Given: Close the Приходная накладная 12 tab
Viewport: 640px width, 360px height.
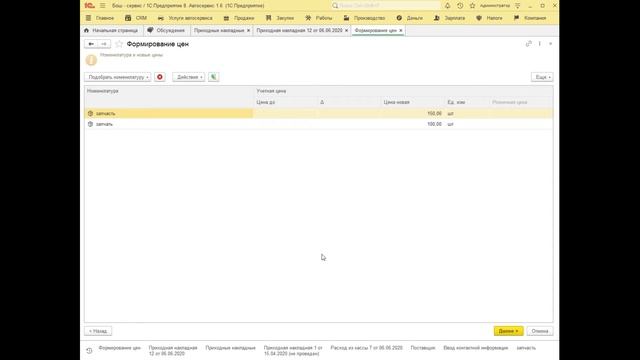Looking at the screenshot, I should point(347,31).
